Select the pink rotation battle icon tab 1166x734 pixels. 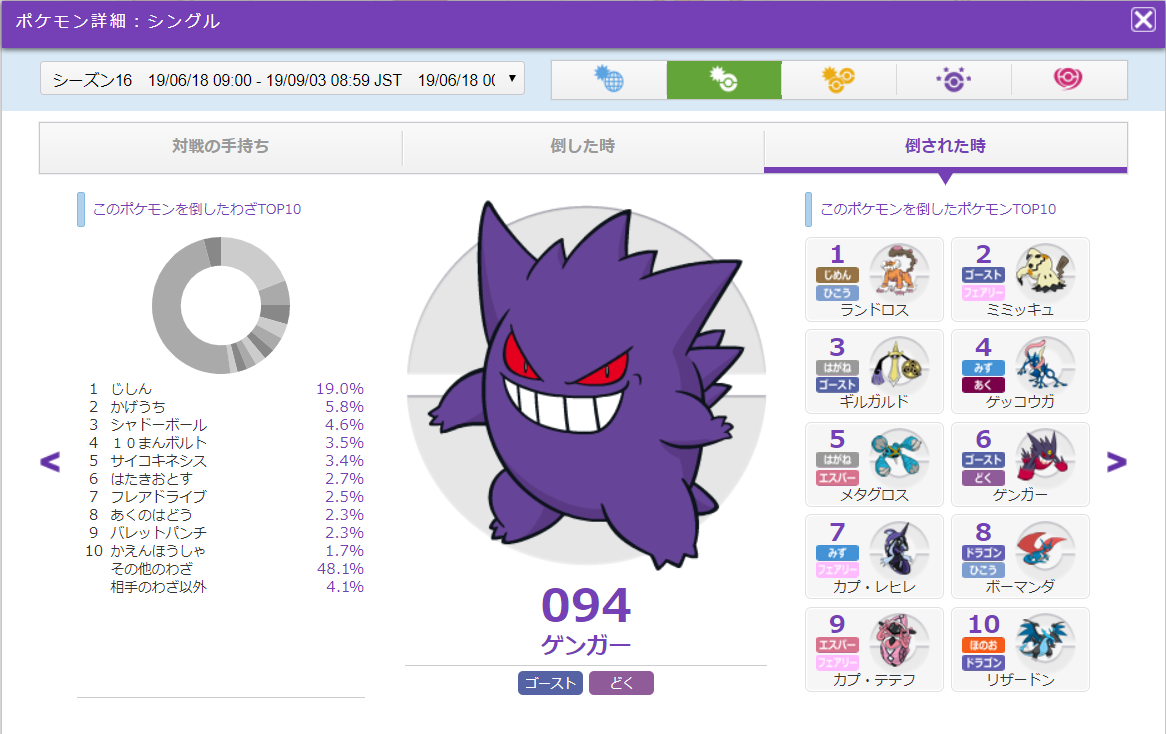coord(1069,80)
